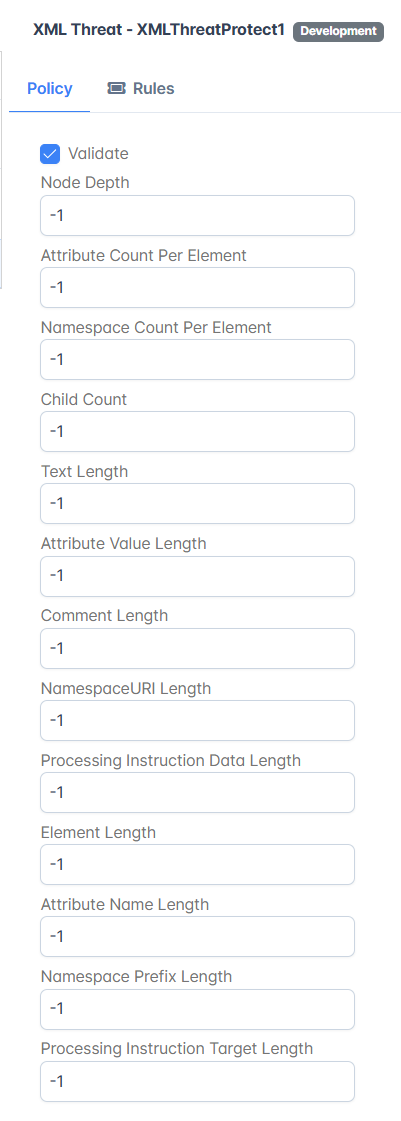
Task: Select the Comment Length field
Action: click(x=197, y=648)
